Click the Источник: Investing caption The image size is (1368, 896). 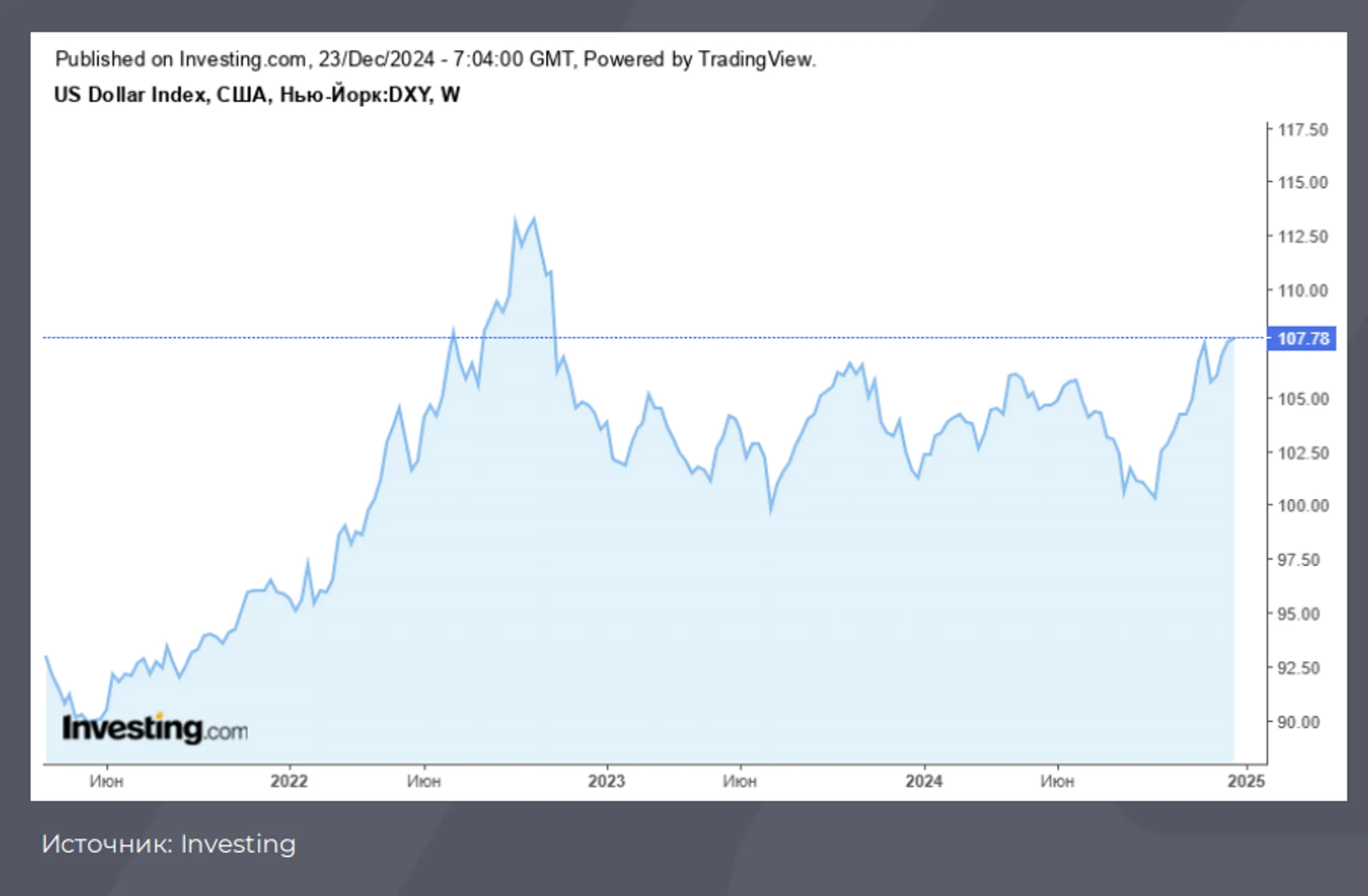[x=168, y=844]
